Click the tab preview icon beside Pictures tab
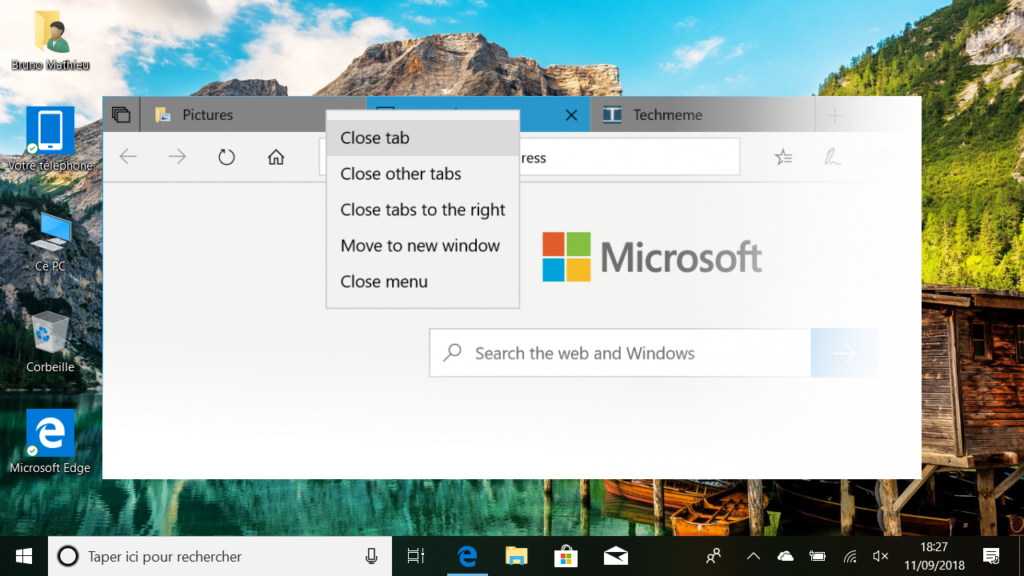Image resolution: width=1024 pixels, height=576 pixels. [x=121, y=115]
